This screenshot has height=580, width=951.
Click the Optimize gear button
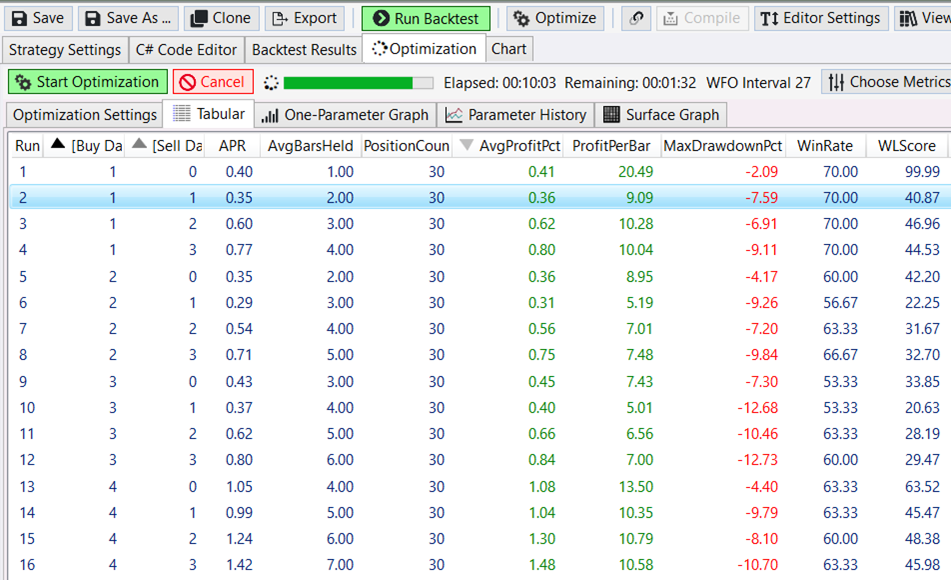tap(555, 18)
